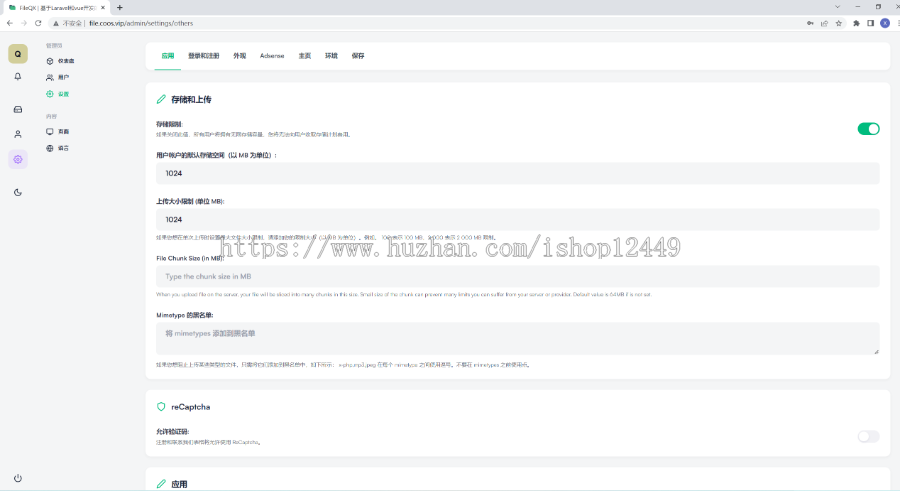Open the user profile icon in left rail
900x491 pixels.
pyautogui.click(x=18, y=134)
